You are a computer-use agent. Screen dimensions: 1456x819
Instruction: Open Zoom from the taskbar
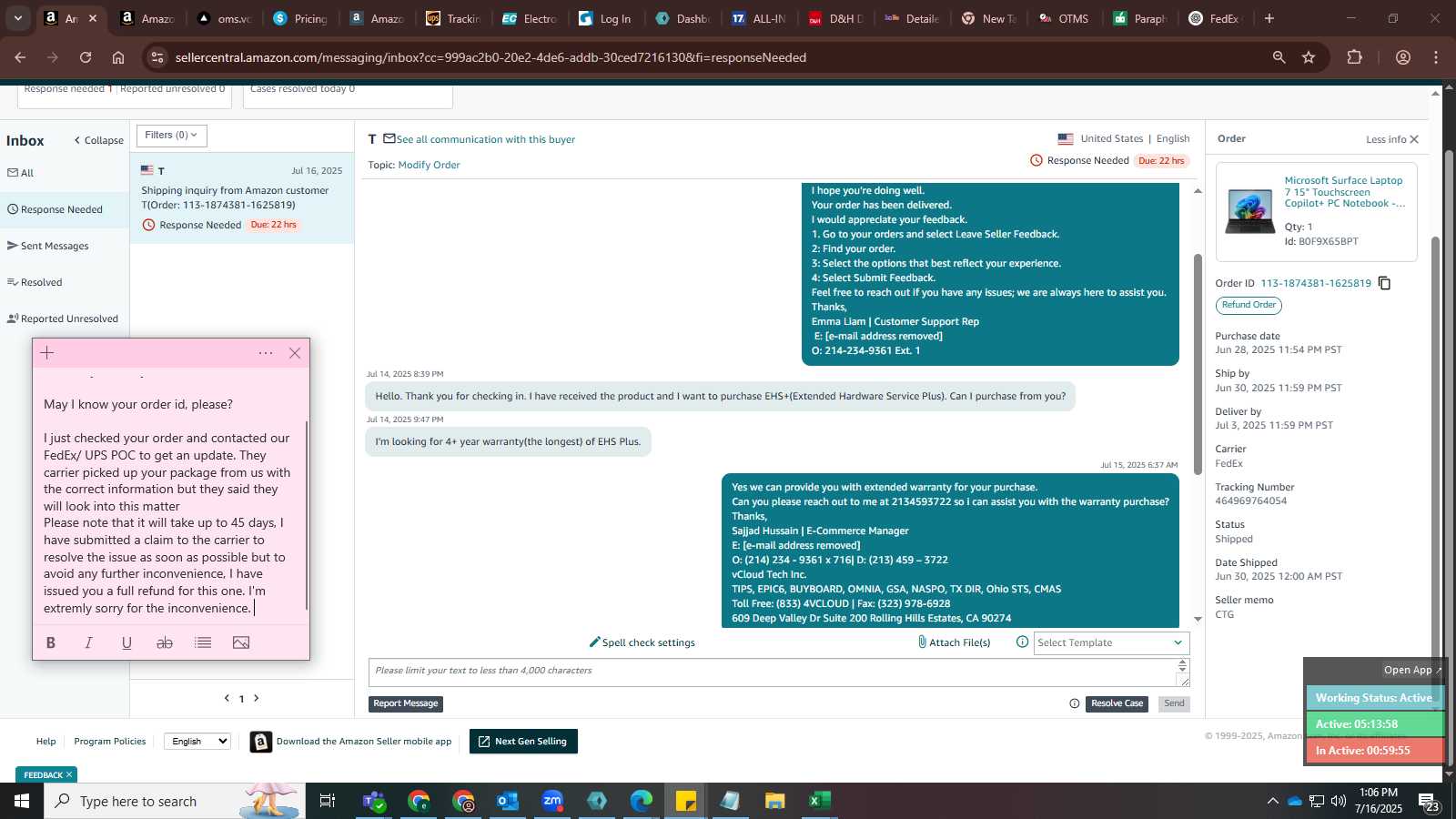[552, 801]
